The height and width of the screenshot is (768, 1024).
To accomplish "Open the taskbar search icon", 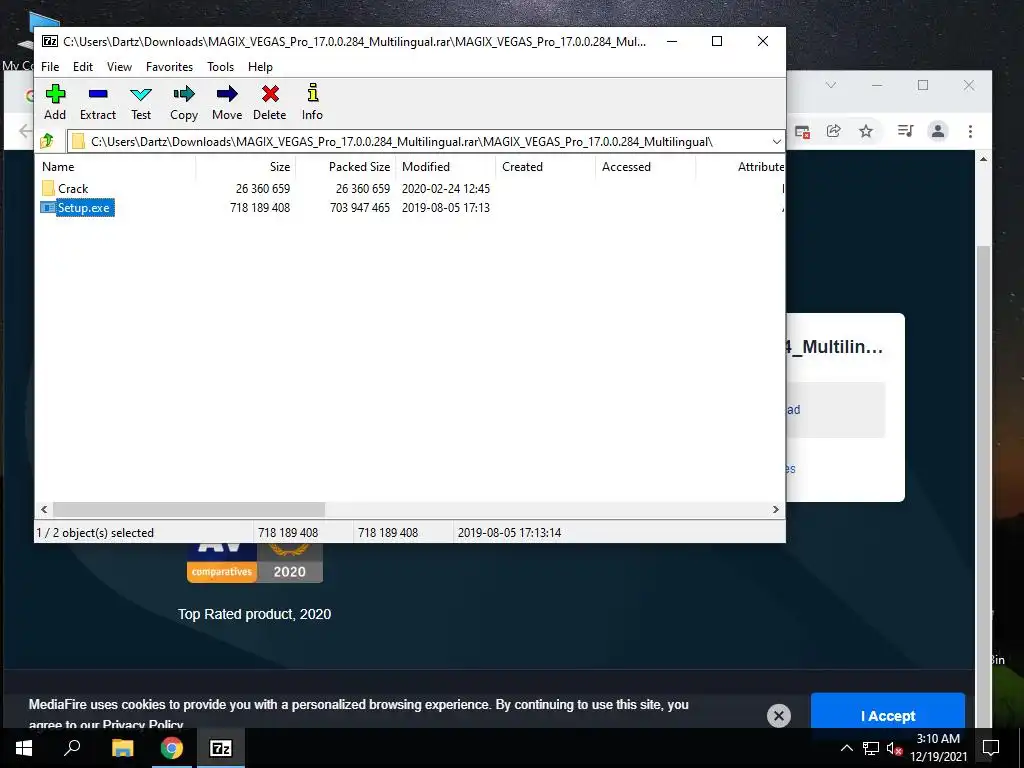I will point(72,748).
